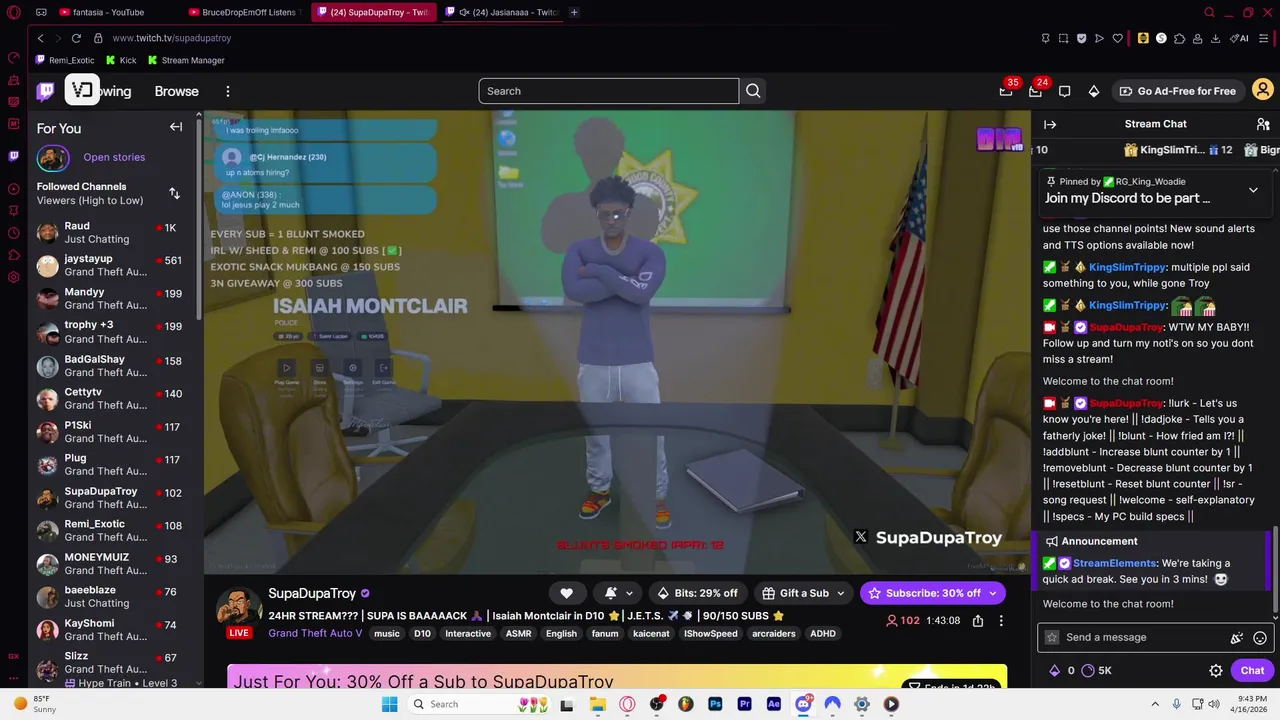This screenshot has width=1280, height=720.
Task: Open the user profile avatar menu
Action: point(1263,91)
